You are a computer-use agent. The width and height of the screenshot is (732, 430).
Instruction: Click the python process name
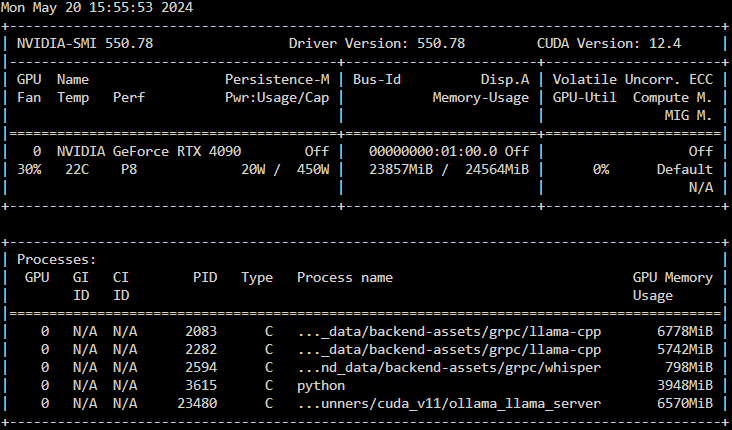click(321, 386)
